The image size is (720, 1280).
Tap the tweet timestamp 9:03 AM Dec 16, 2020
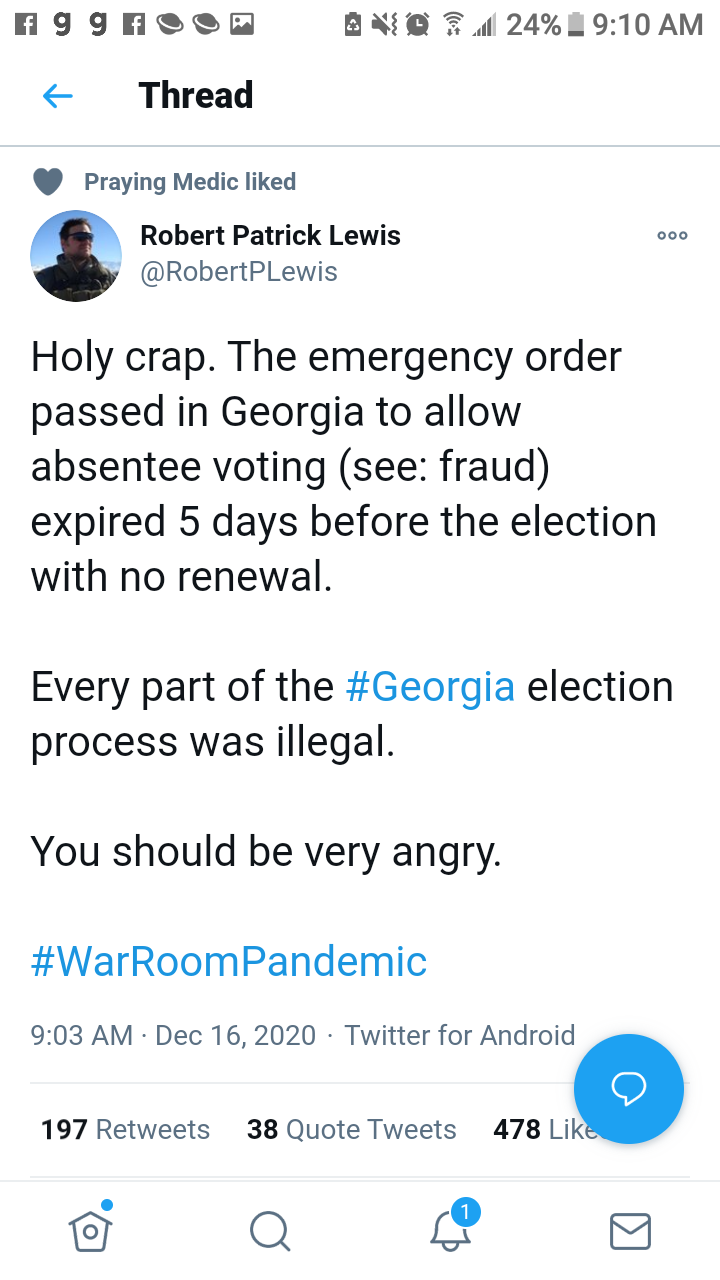coord(173,1035)
